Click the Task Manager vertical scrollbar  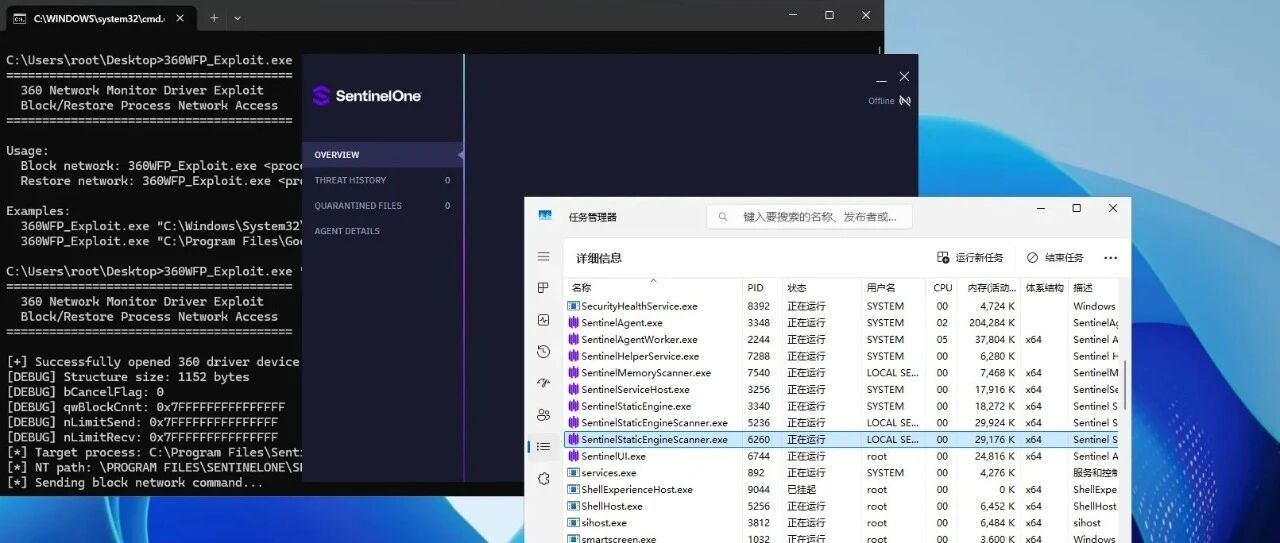pos(1125,385)
